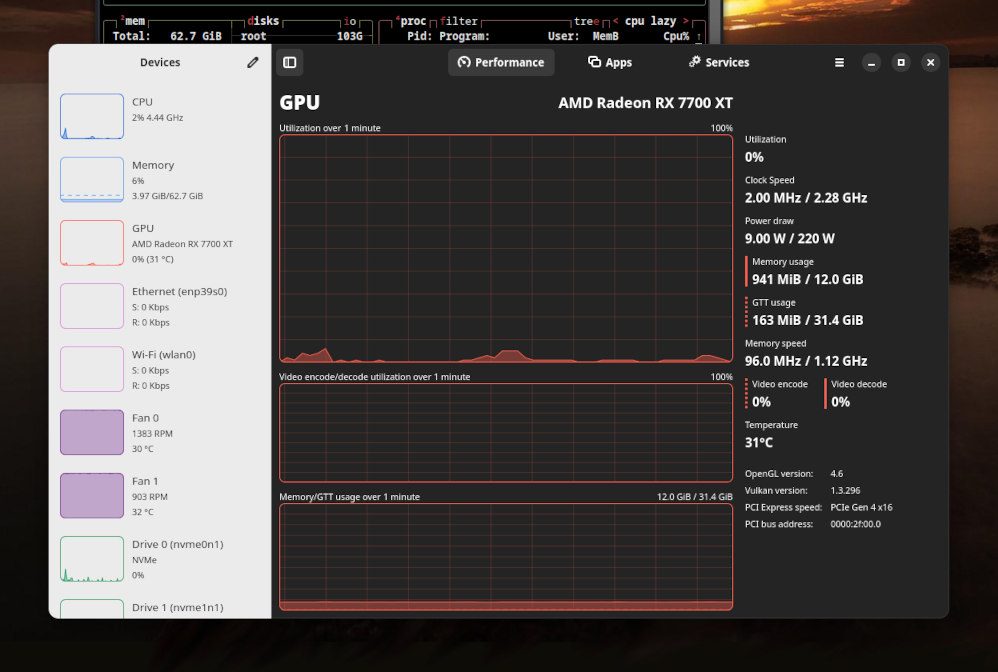Click the video encode/decode utilization graph
The height and width of the screenshot is (672, 998).
click(506, 433)
